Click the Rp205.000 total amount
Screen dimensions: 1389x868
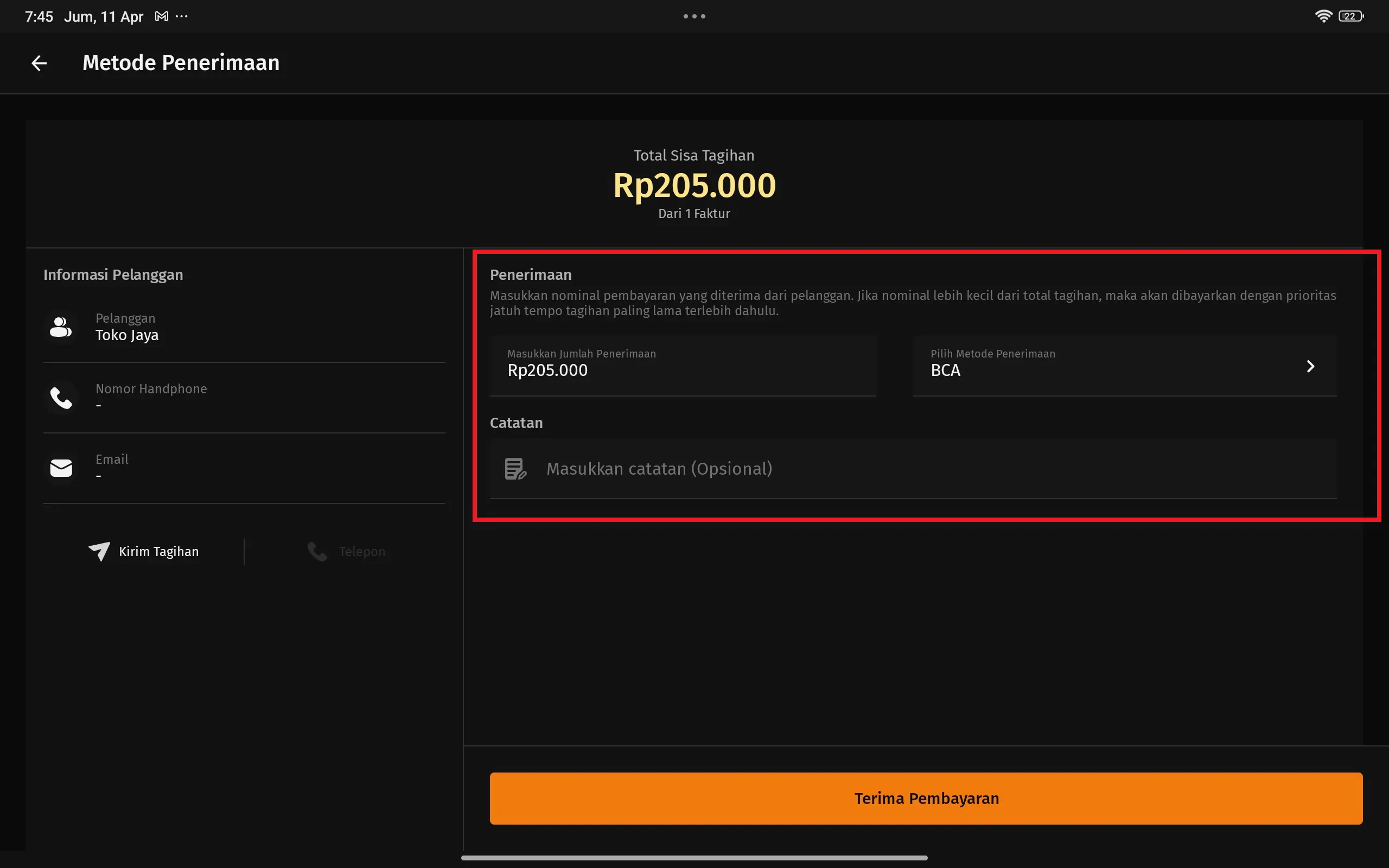point(694,186)
